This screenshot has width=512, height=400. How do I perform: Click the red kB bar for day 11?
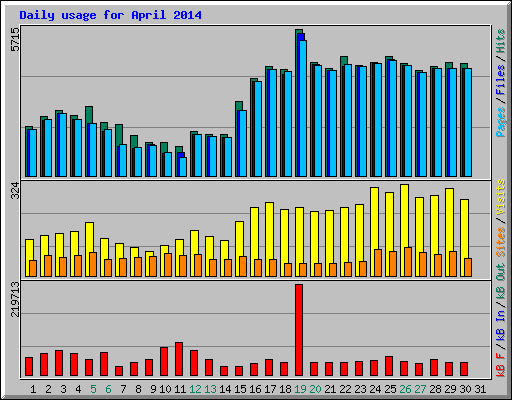(179, 359)
